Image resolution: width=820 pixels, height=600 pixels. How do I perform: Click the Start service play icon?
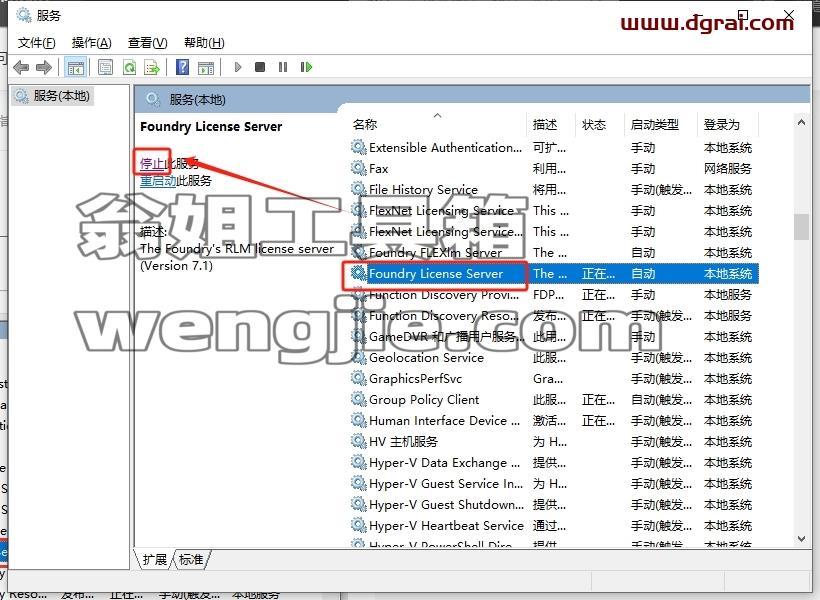click(x=238, y=67)
